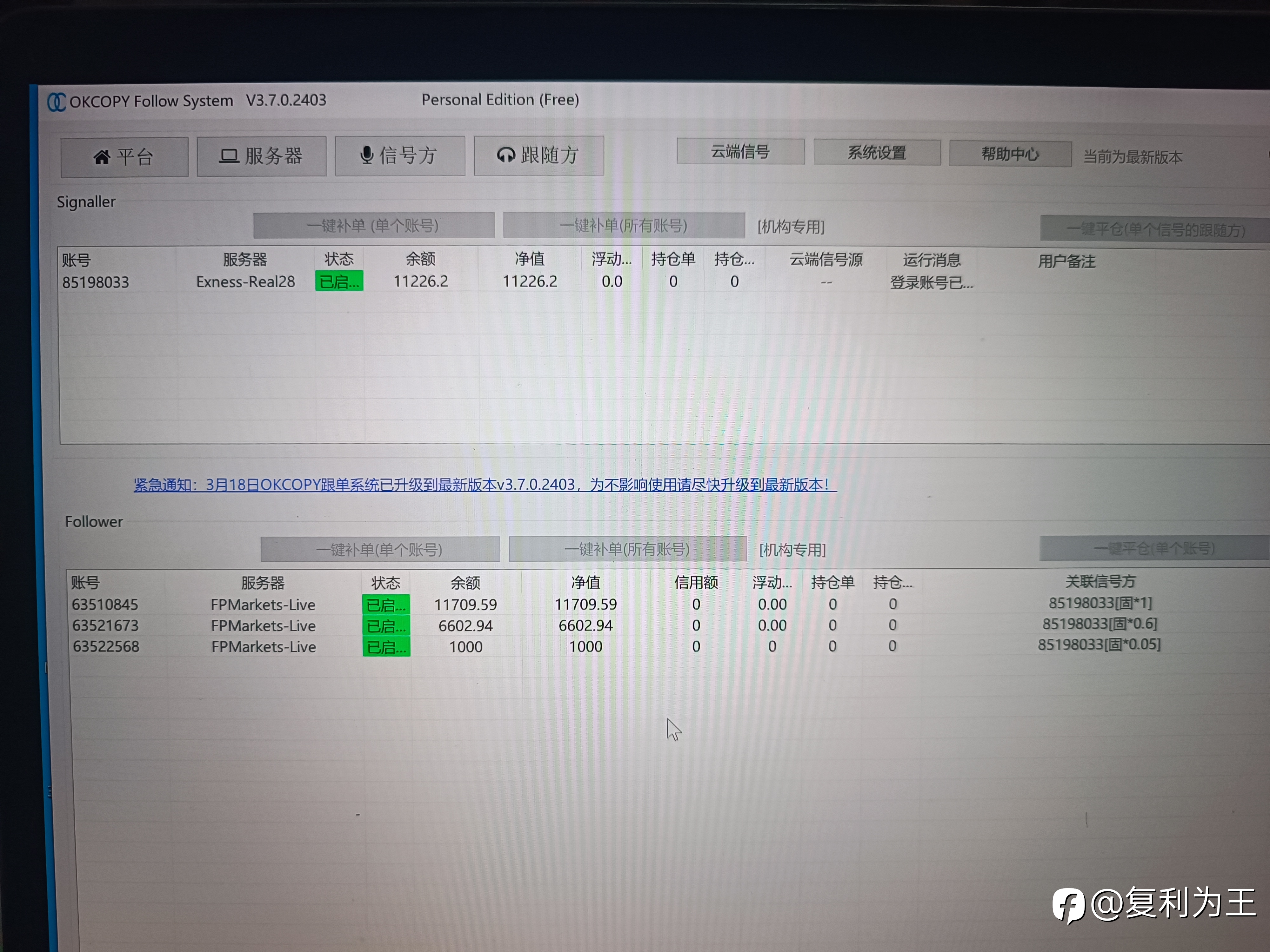Open the 平台 platform tab
The height and width of the screenshot is (952, 1270).
[124, 157]
